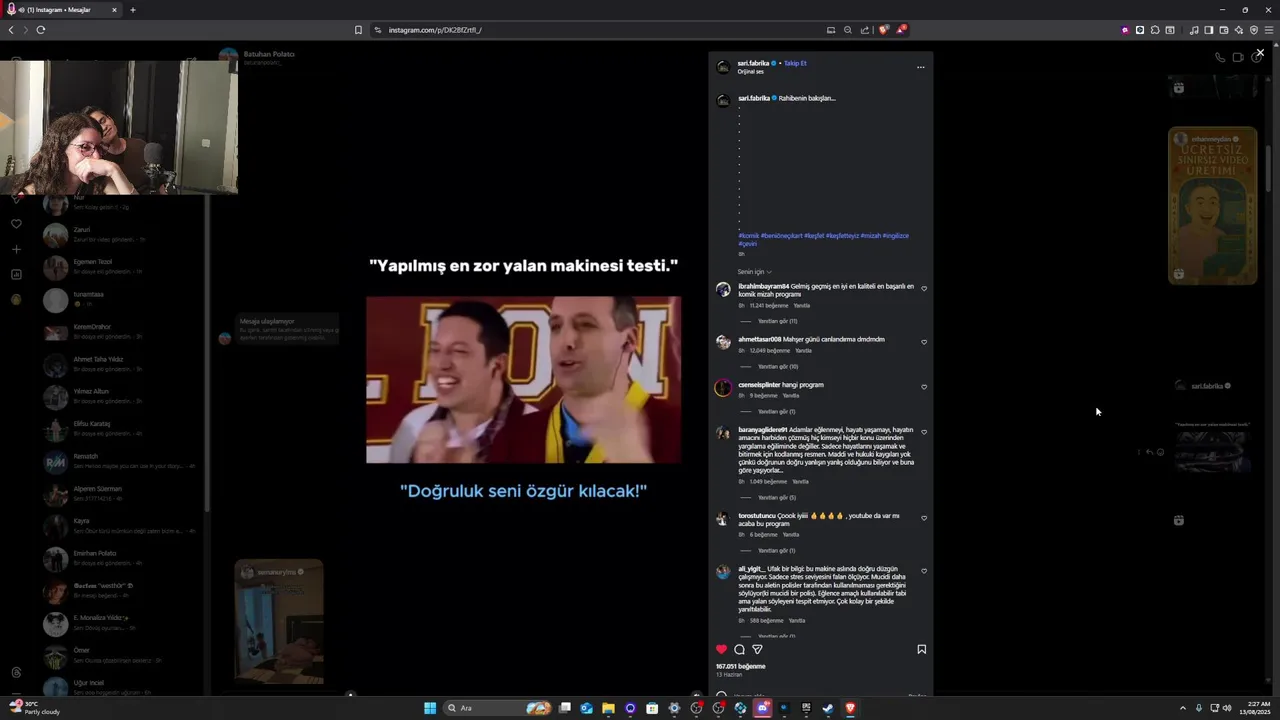Expand 10 replies under ahmettasar008's comment

click(777, 366)
